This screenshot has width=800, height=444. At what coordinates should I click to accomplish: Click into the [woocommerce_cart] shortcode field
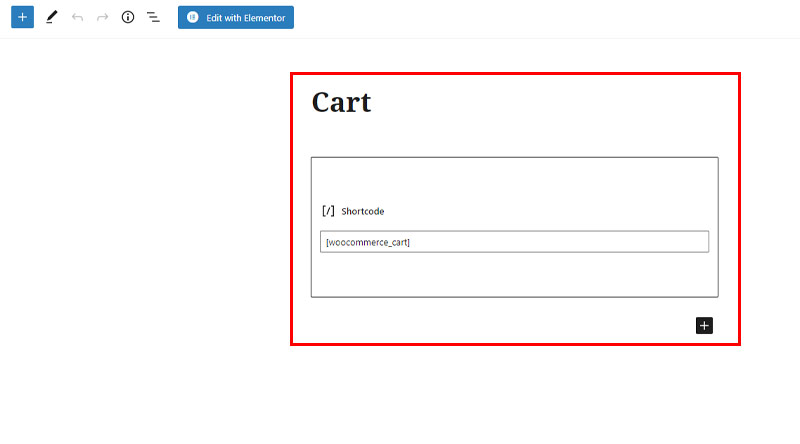pyautogui.click(x=514, y=242)
